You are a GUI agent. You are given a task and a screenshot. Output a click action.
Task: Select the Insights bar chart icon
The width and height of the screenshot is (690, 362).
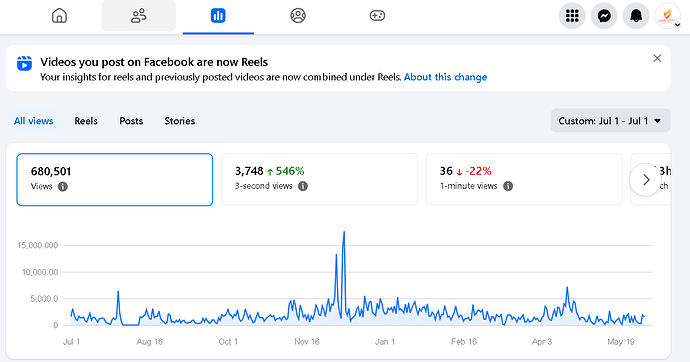click(218, 16)
